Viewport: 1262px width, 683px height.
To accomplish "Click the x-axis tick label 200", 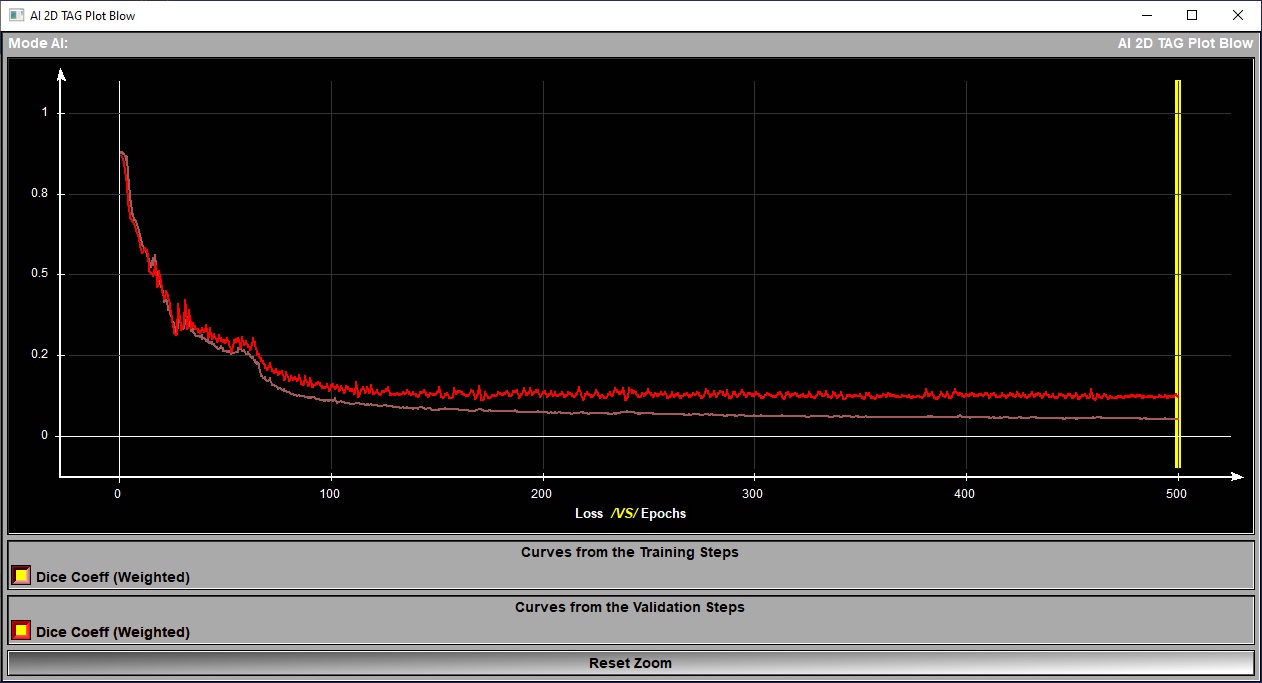I will 542,494.
